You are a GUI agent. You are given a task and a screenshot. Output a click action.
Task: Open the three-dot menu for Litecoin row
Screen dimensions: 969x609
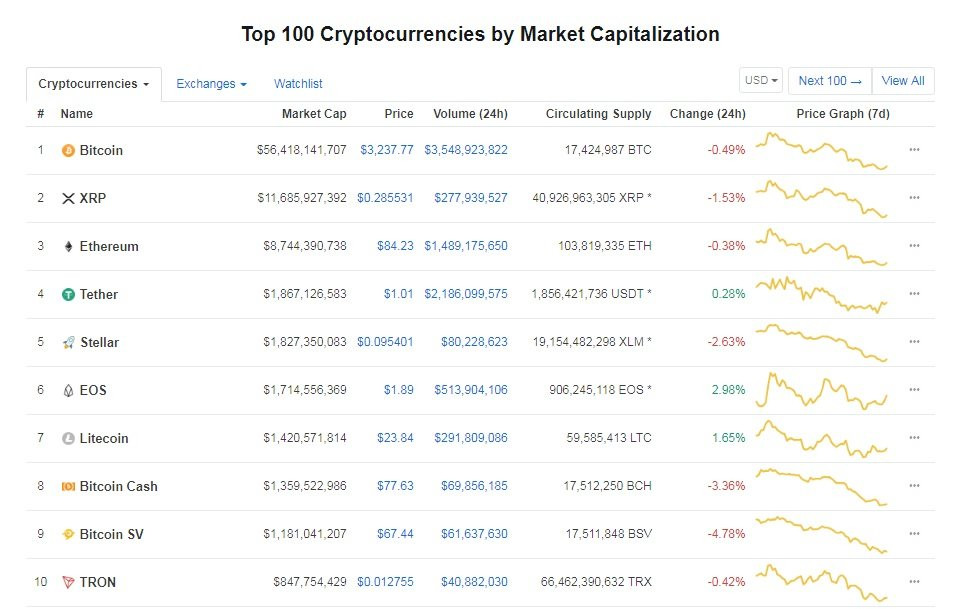tap(914, 438)
